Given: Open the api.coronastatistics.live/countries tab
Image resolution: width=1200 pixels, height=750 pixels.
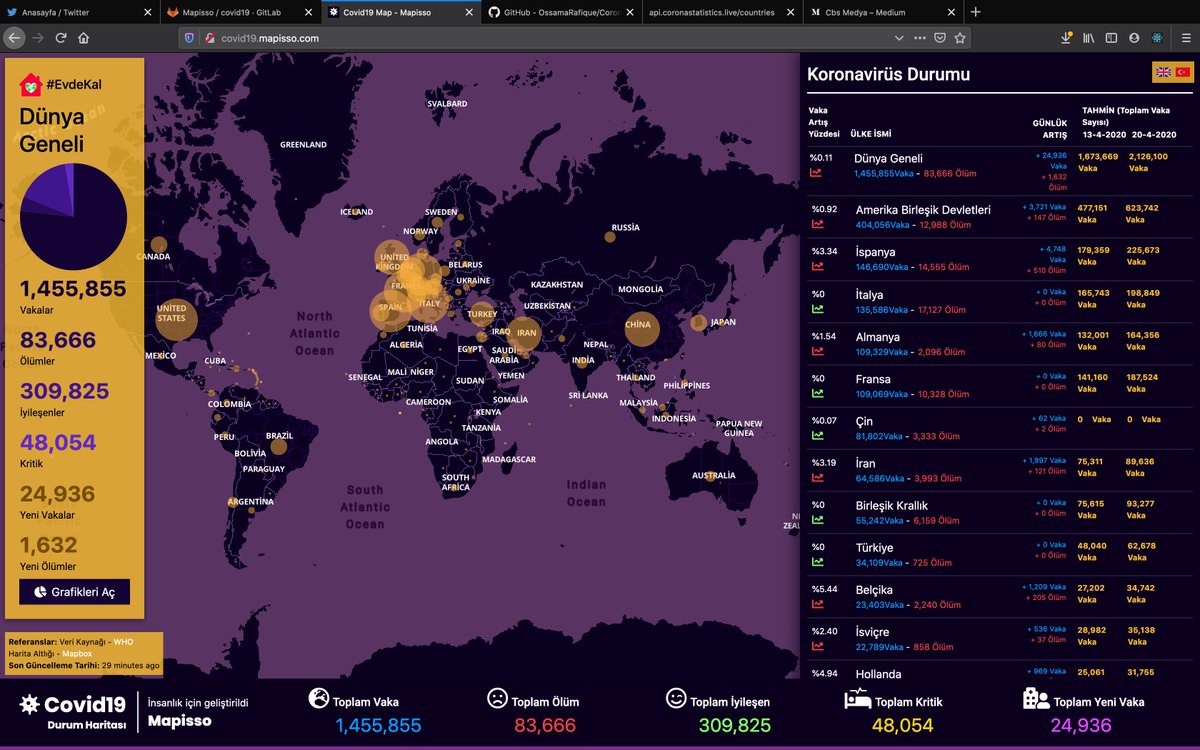Looking at the screenshot, I should 722,12.
